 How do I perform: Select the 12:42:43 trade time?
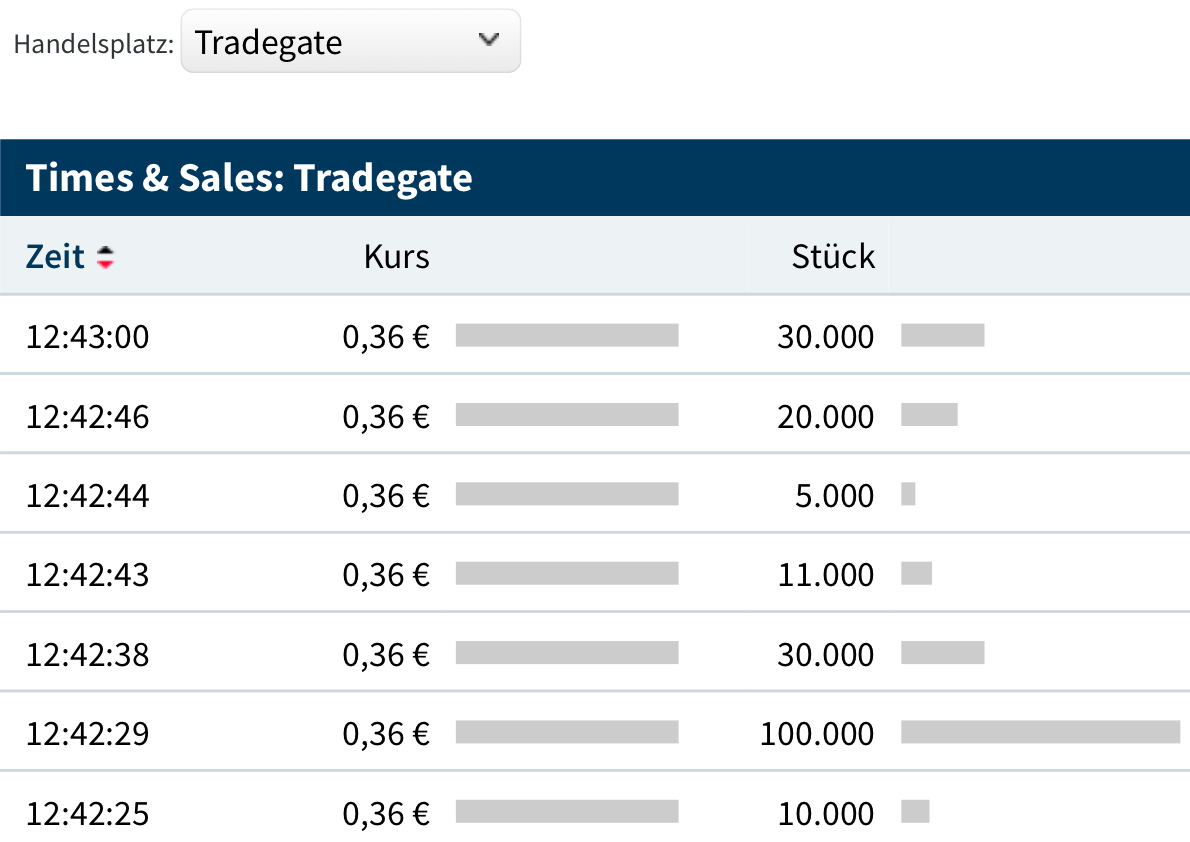[87, 575]
